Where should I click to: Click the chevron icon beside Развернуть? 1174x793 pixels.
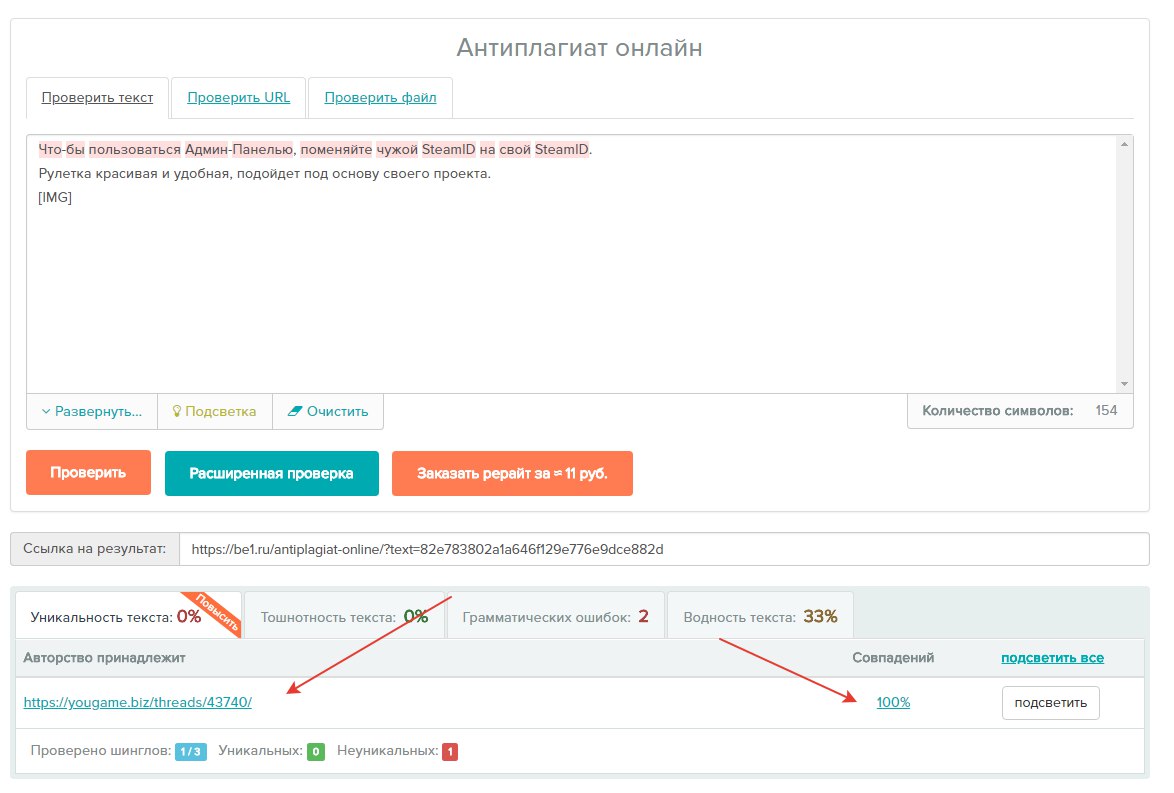(x=46, y=412)
